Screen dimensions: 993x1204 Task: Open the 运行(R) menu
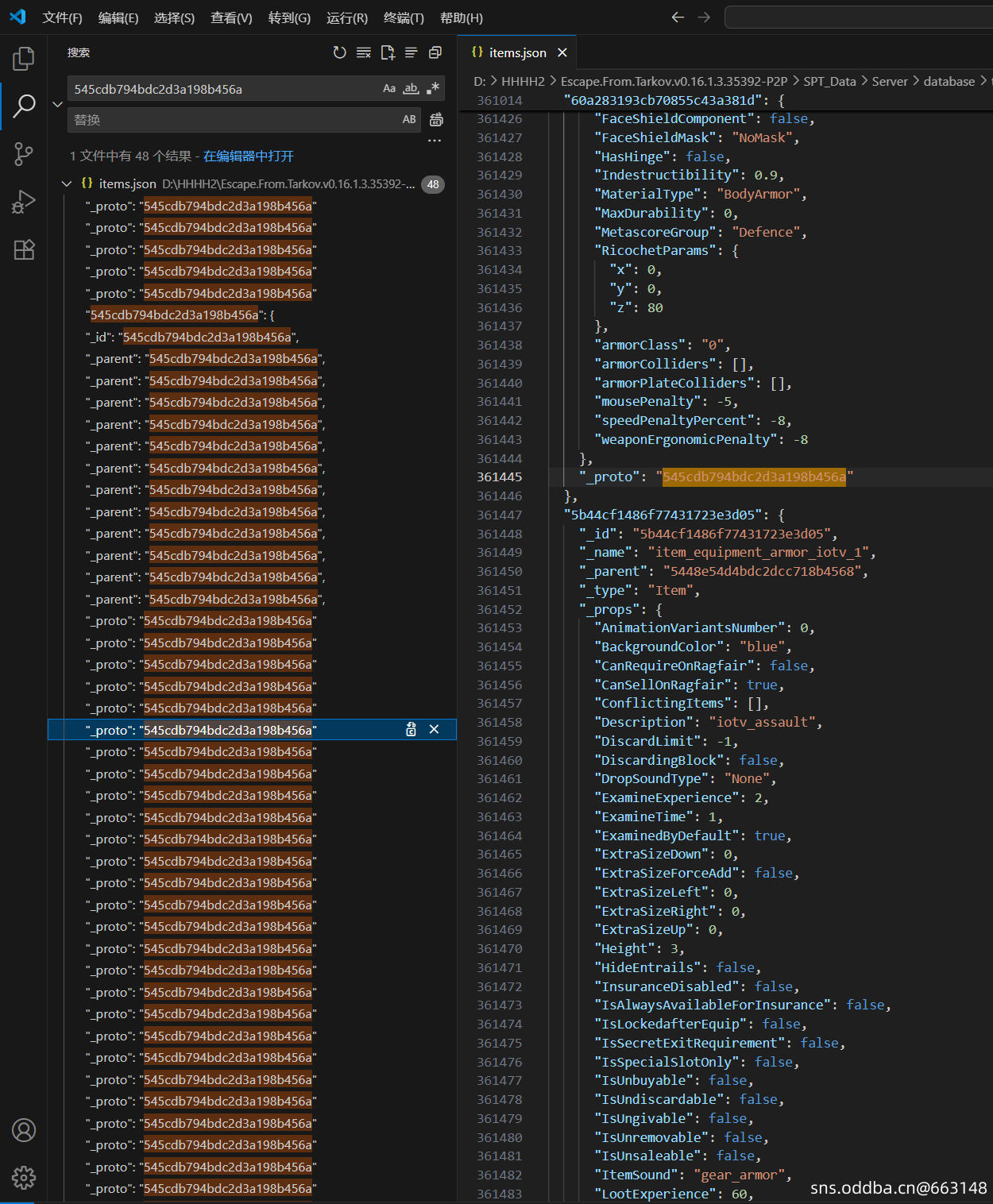tap(347, 17)
